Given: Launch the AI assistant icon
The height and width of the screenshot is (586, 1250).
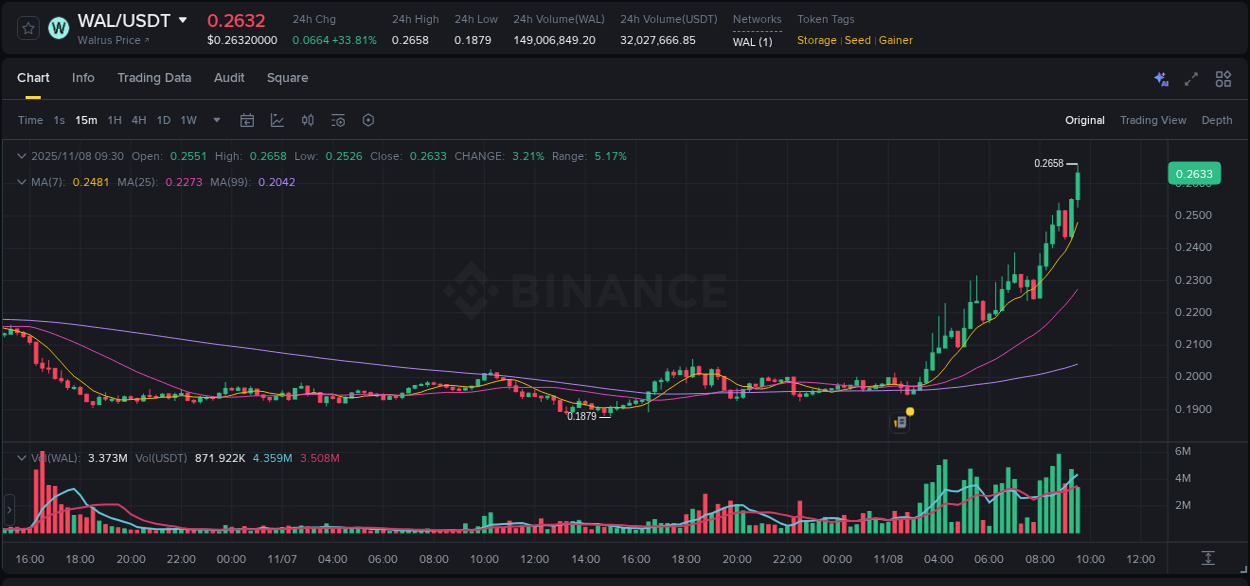Looking at the screenshot, I should pyautogui.click(x=1160, y=78).
